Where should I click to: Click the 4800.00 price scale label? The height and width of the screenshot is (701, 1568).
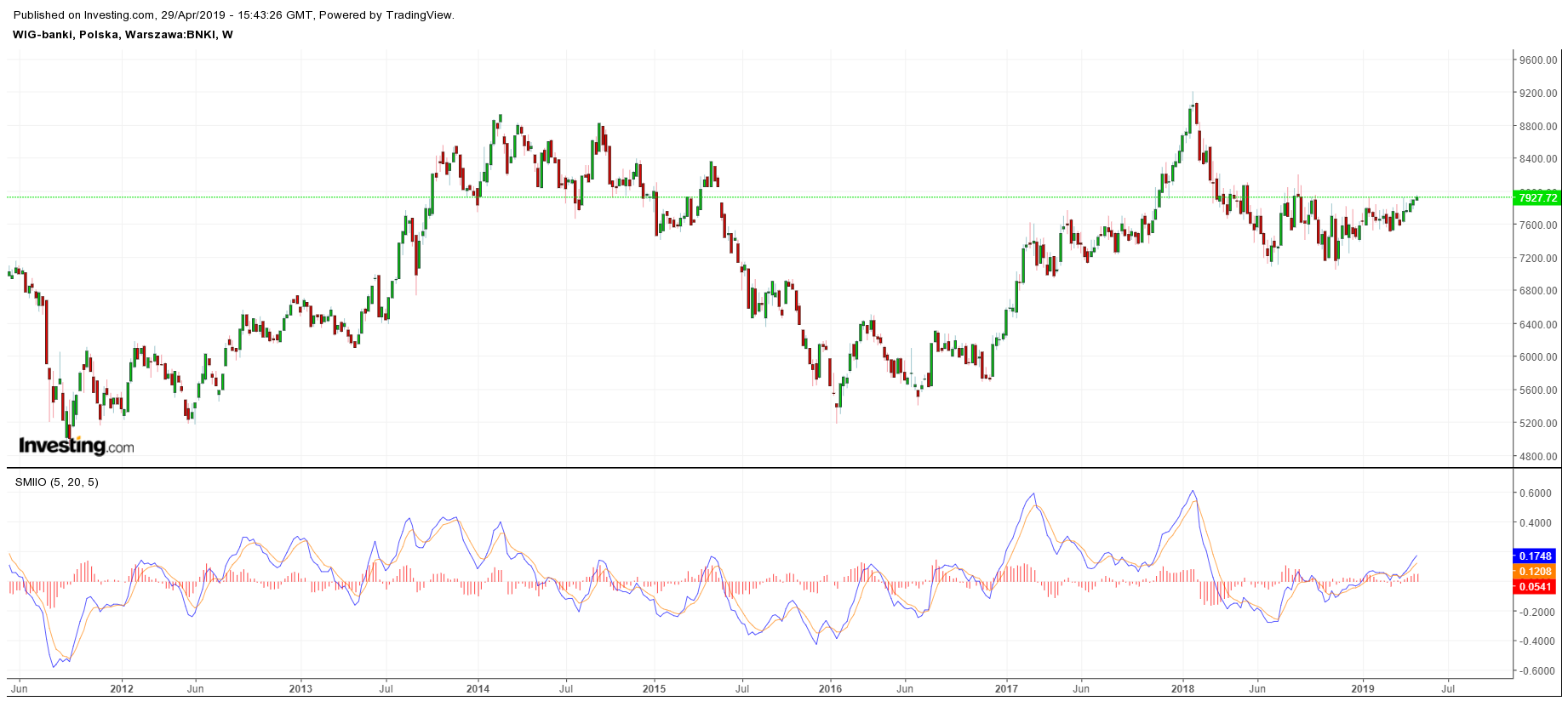click(1539, 457)
